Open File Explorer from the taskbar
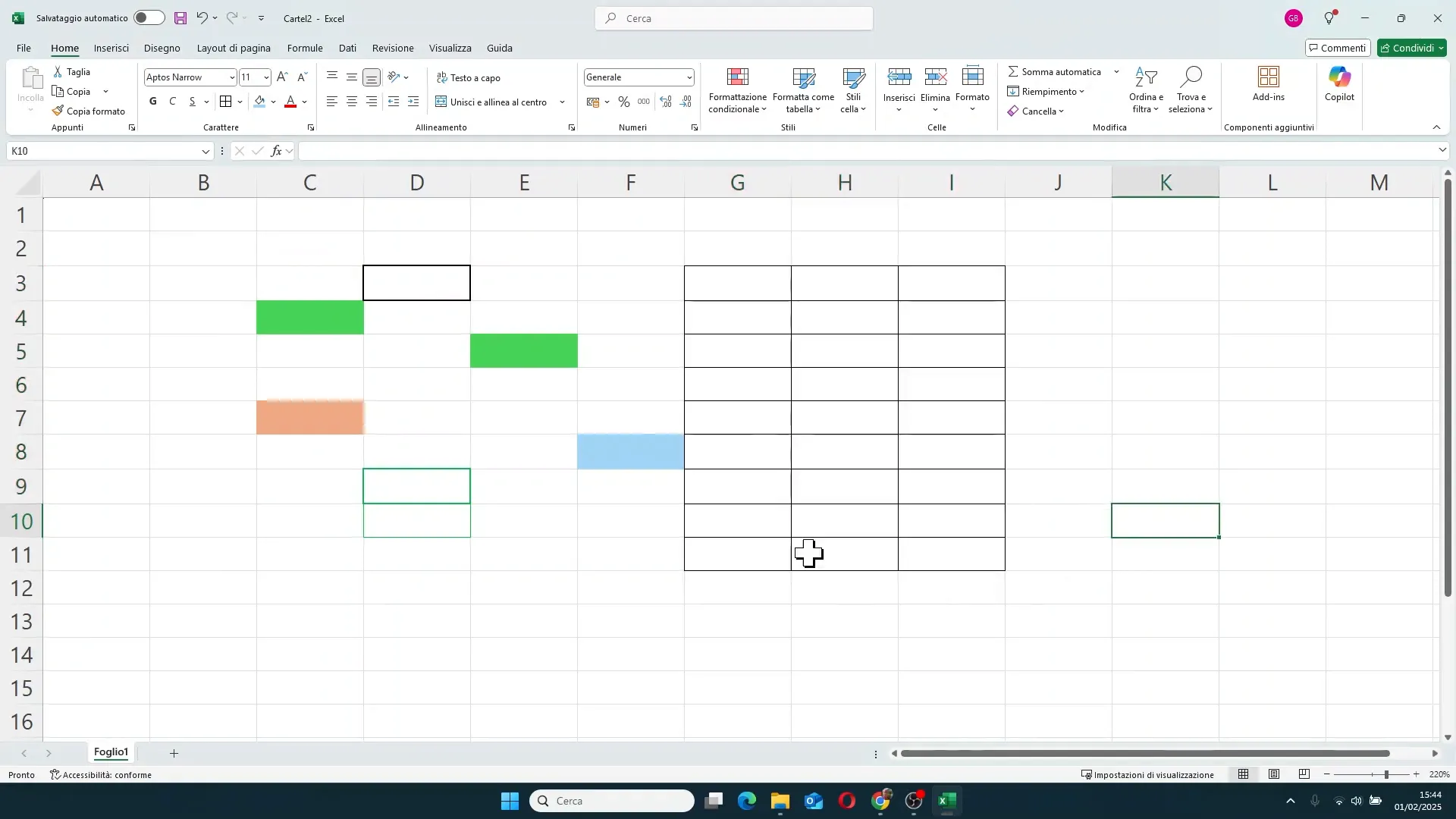Viewport: 1456px width, 819px height. coord(780,801)
